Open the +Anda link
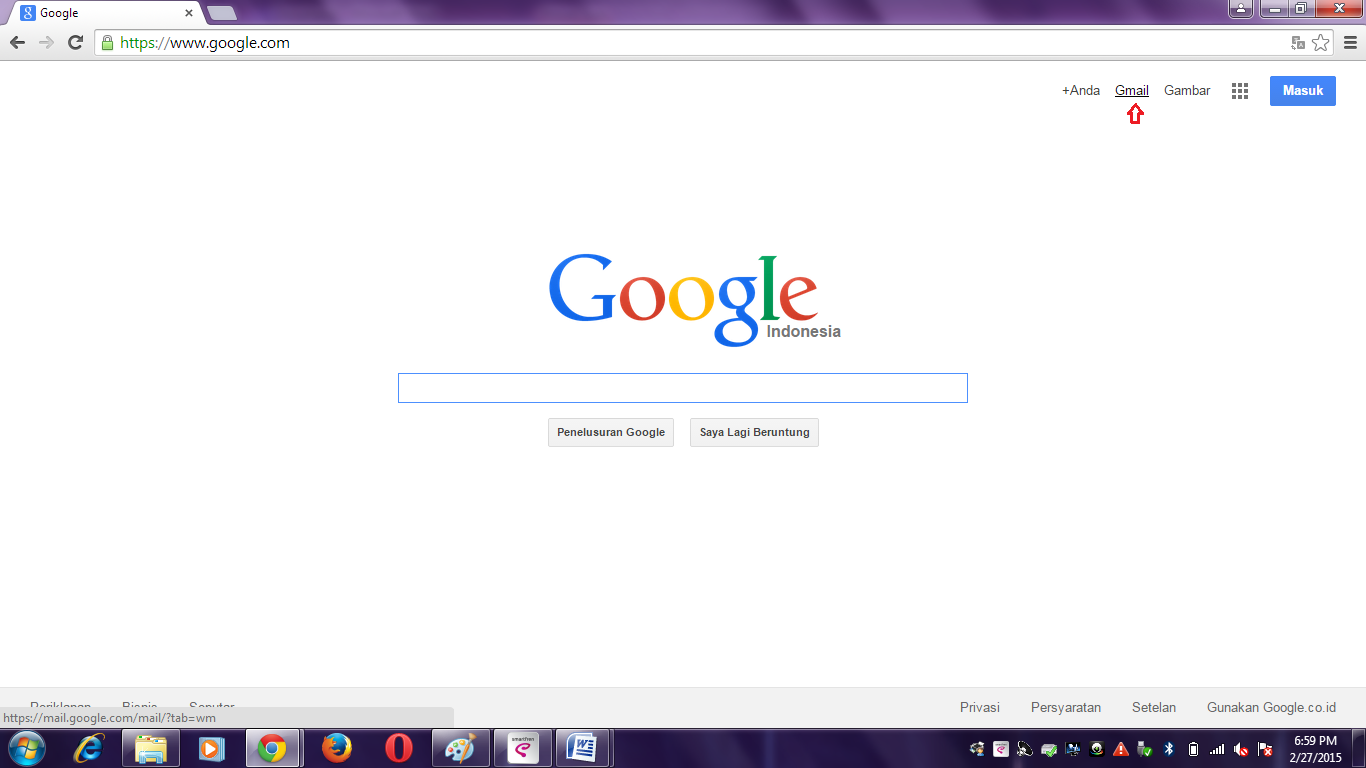 click(1081, 90)
